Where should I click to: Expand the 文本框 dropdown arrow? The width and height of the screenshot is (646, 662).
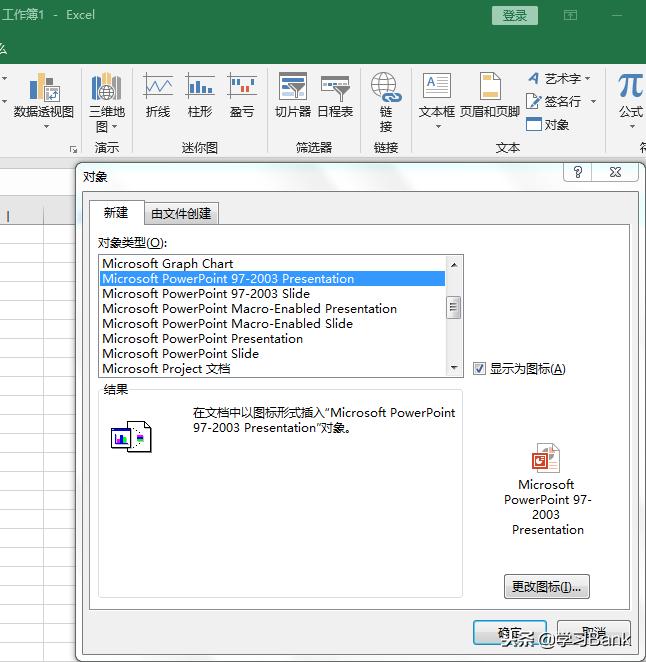(438, 126)
